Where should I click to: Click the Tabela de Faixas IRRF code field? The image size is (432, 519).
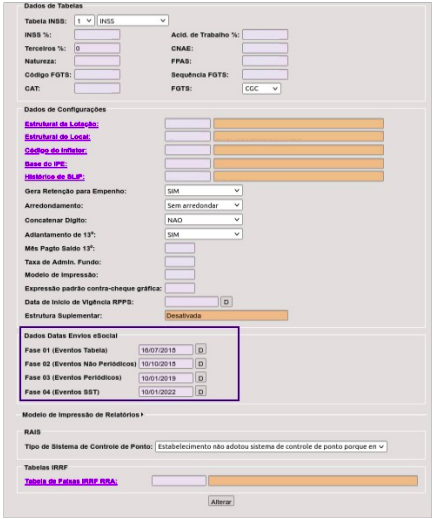tap(179, 481)
